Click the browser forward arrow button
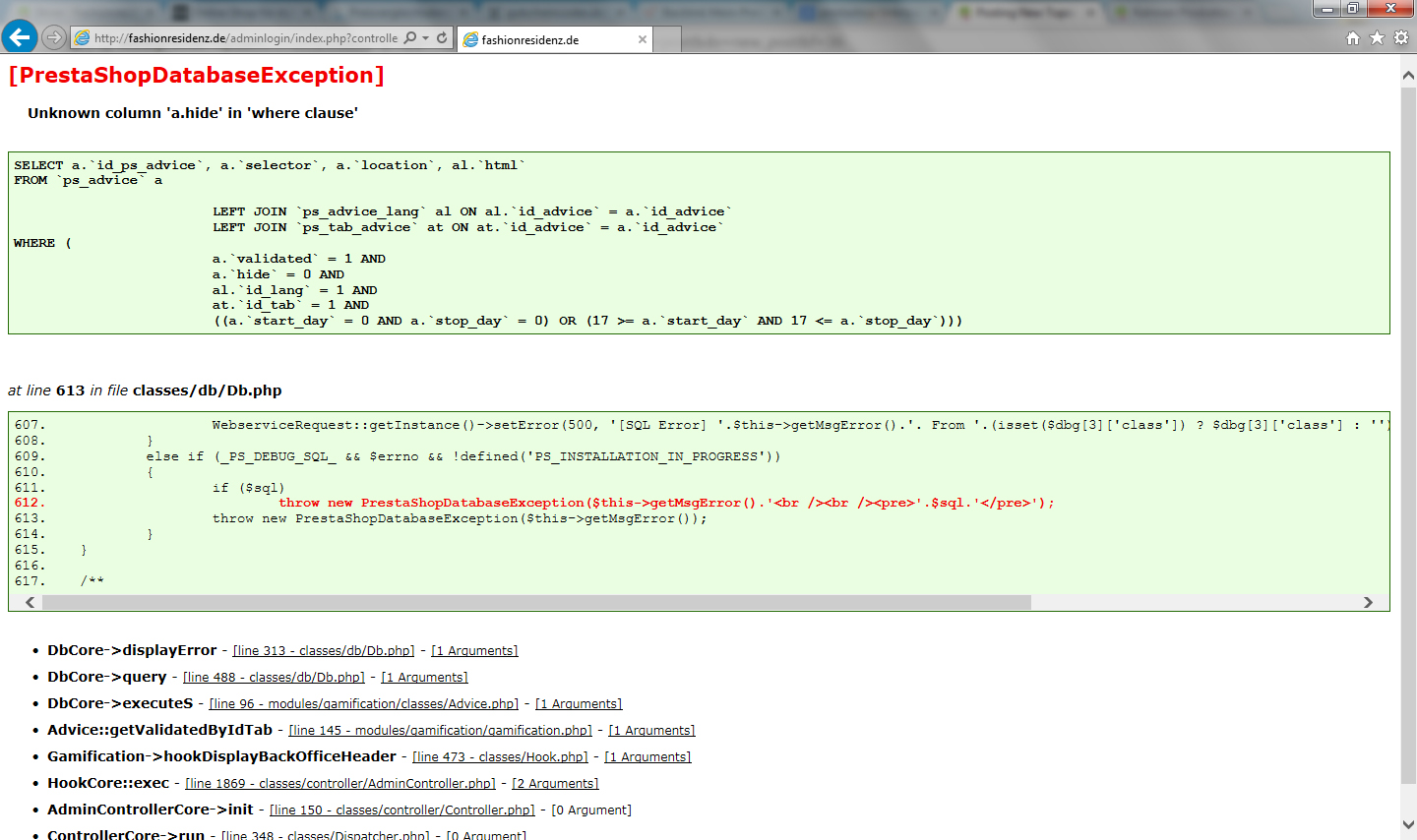Image resolution: width=1417 pixels, height=840 pixels. point(54,38)
